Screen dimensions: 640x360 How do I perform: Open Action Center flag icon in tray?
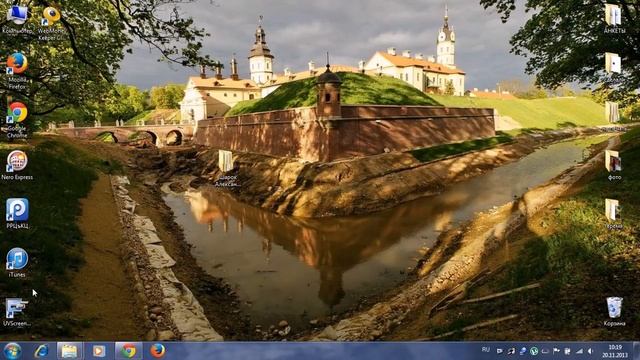point(556,351)
